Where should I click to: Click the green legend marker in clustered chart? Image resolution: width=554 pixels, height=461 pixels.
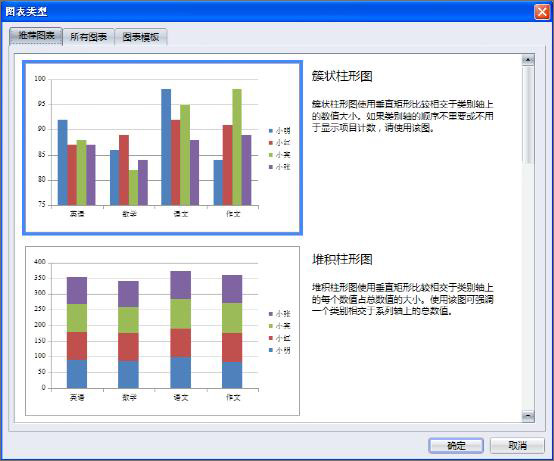click(x=271, y=155)
